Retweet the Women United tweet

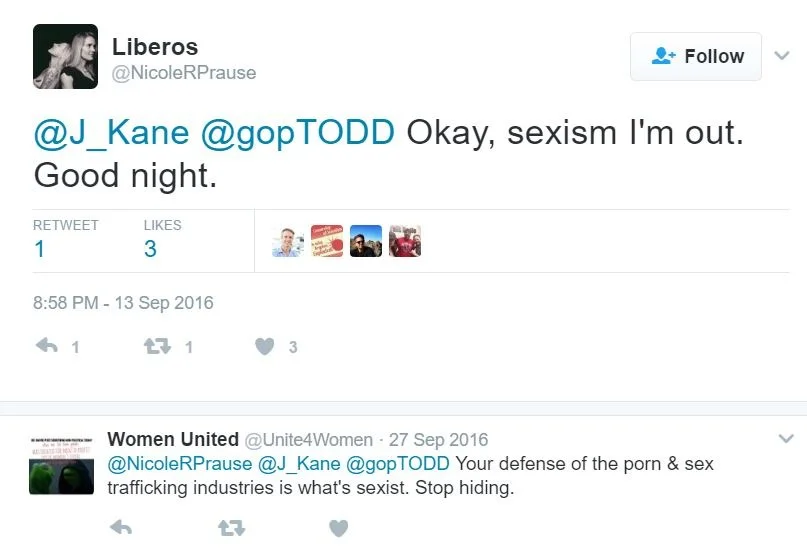(231, 528)
